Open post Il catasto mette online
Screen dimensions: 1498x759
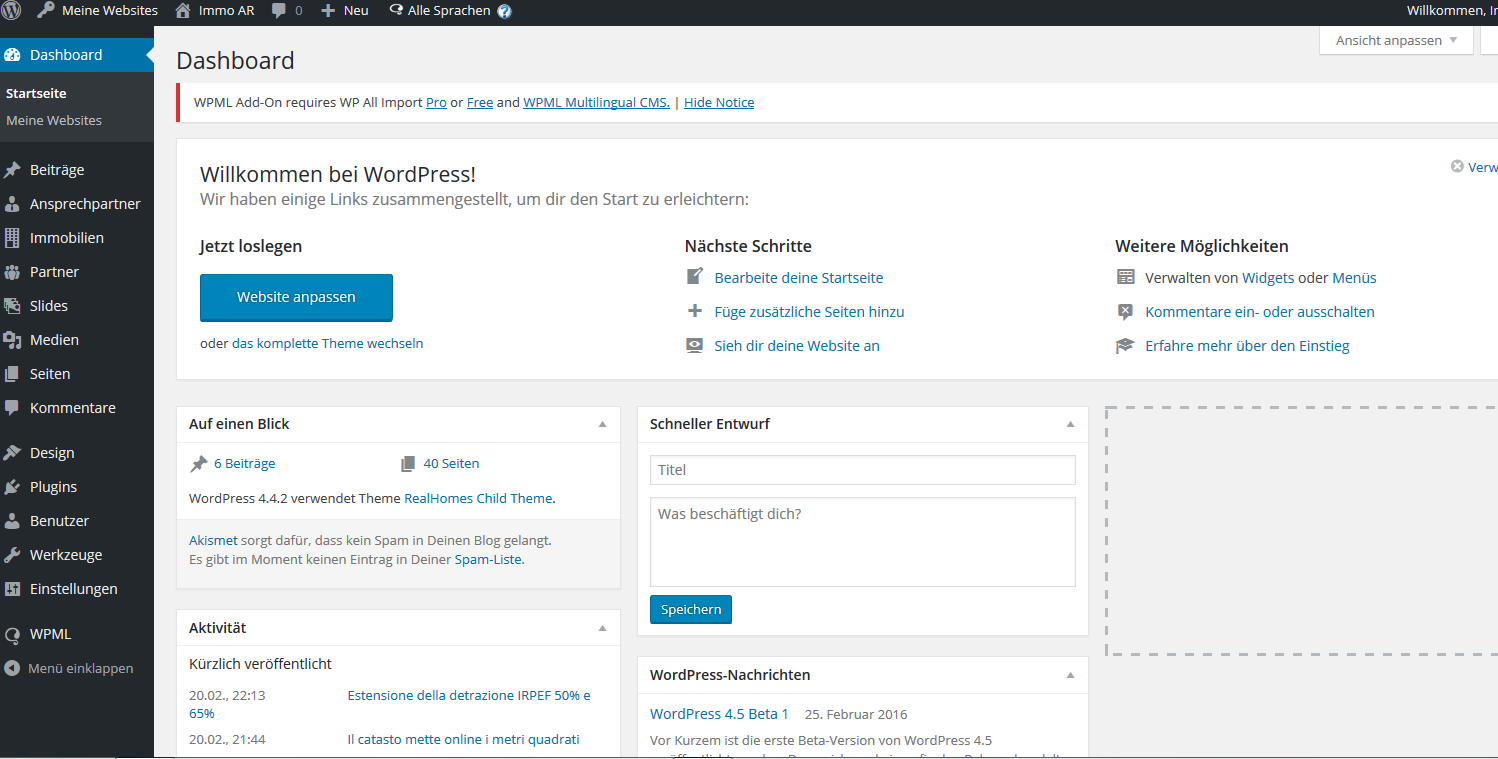coord(463,740)
